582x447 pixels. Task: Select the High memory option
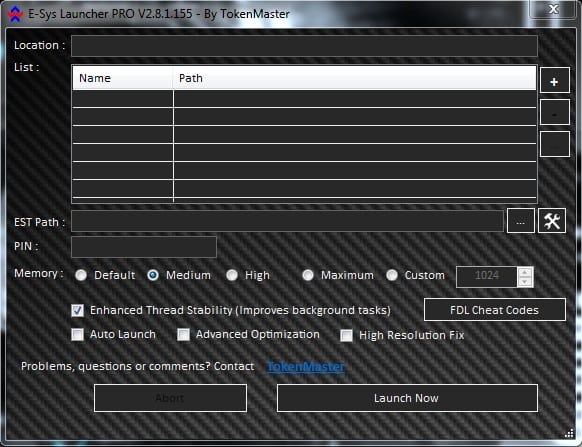click(232, 275)
